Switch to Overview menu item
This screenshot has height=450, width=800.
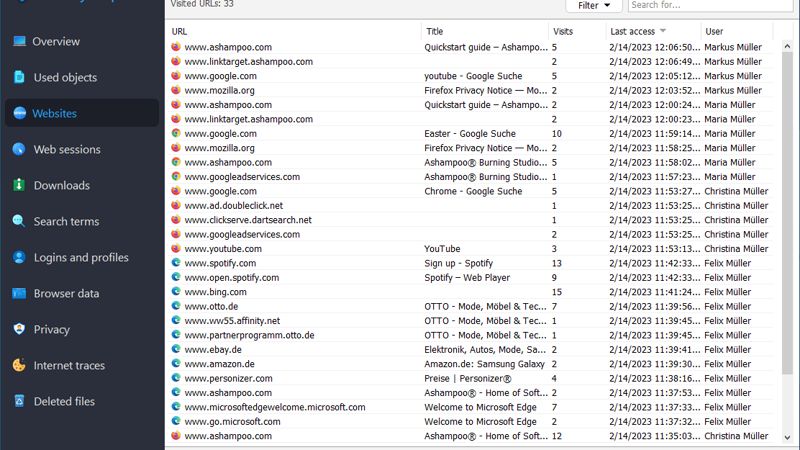[x=56, y=41]
